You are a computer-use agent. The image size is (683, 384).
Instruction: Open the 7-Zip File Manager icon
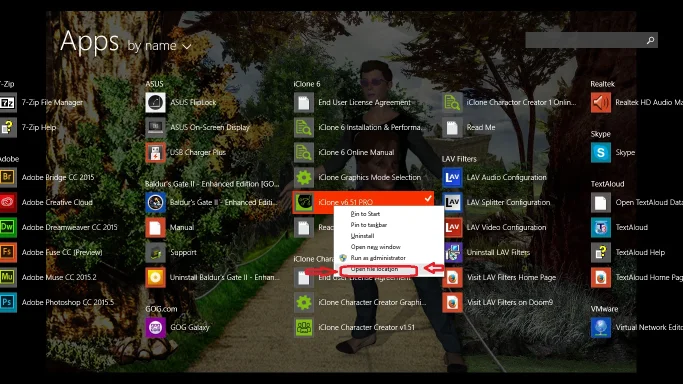click(8, 103)
